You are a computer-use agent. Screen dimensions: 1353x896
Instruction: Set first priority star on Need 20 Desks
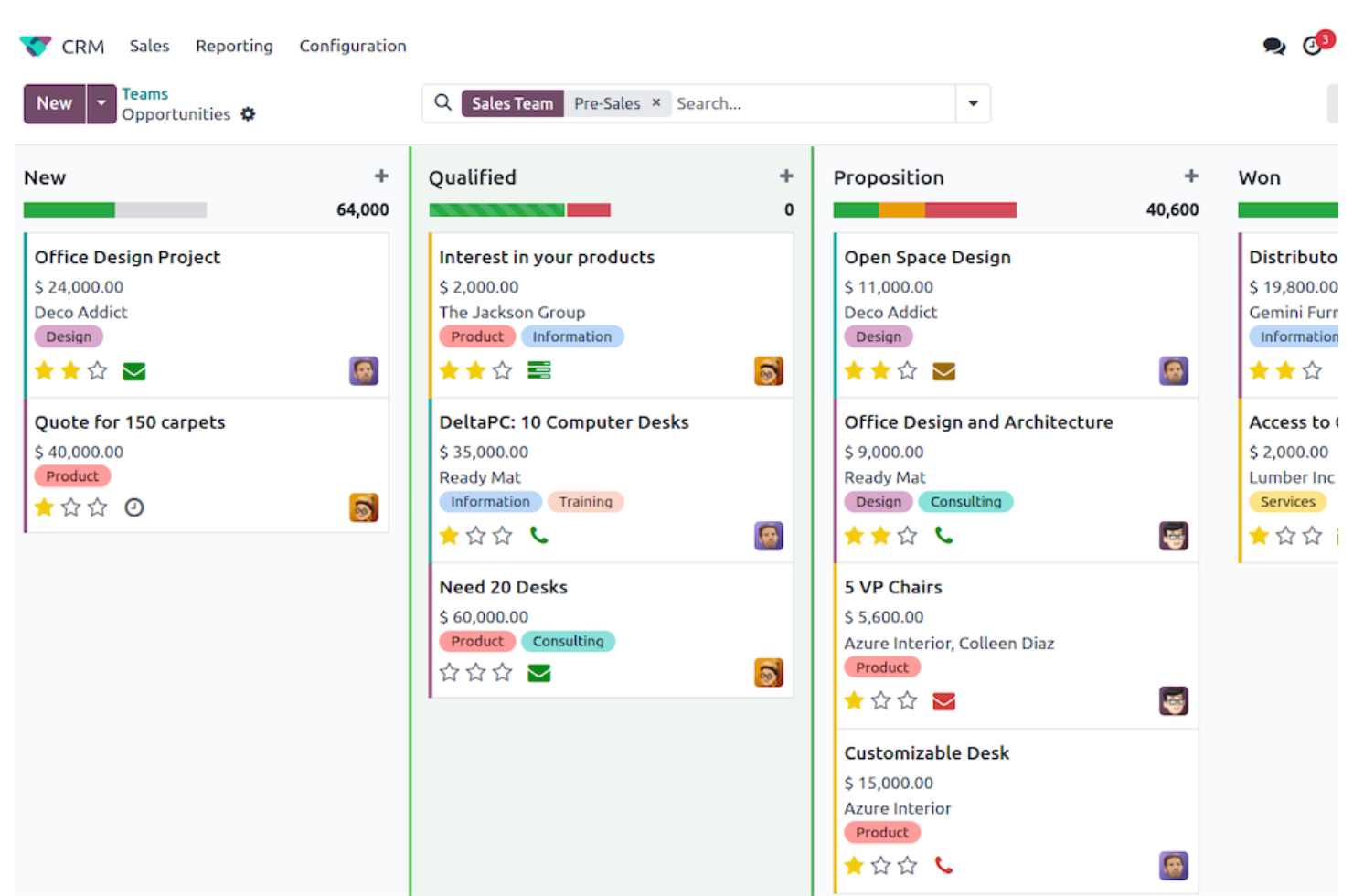point(449,673)
